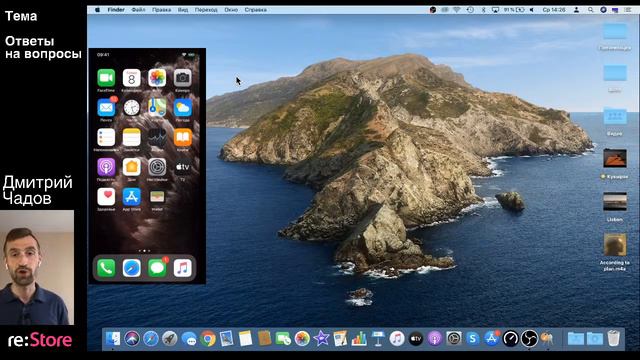Click the battery 91% indicator
This screenshot has height=360, width=640.
pos(514,10)
